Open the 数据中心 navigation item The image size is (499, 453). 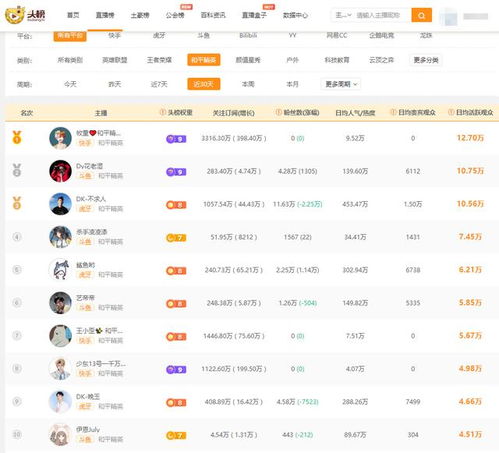coord(295,15)
